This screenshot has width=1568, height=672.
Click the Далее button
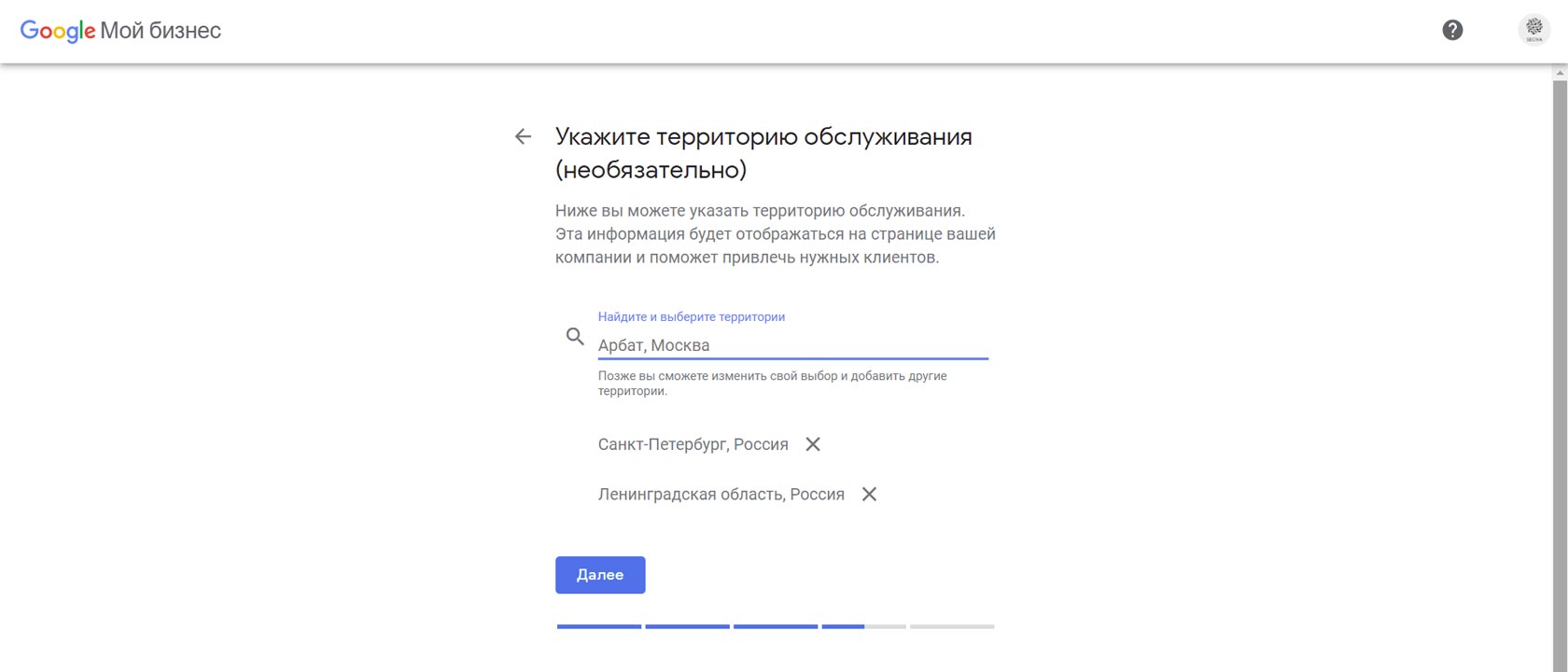600,575
